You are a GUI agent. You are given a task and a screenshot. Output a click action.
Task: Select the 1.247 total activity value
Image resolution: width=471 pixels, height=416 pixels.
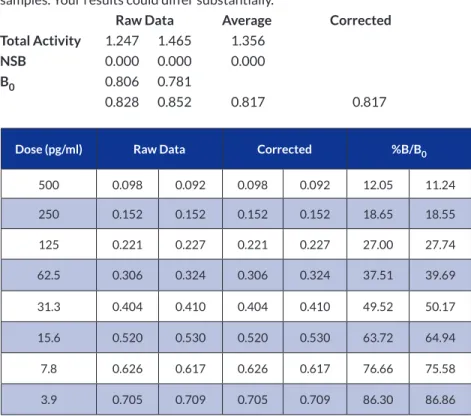click(122, 41)
